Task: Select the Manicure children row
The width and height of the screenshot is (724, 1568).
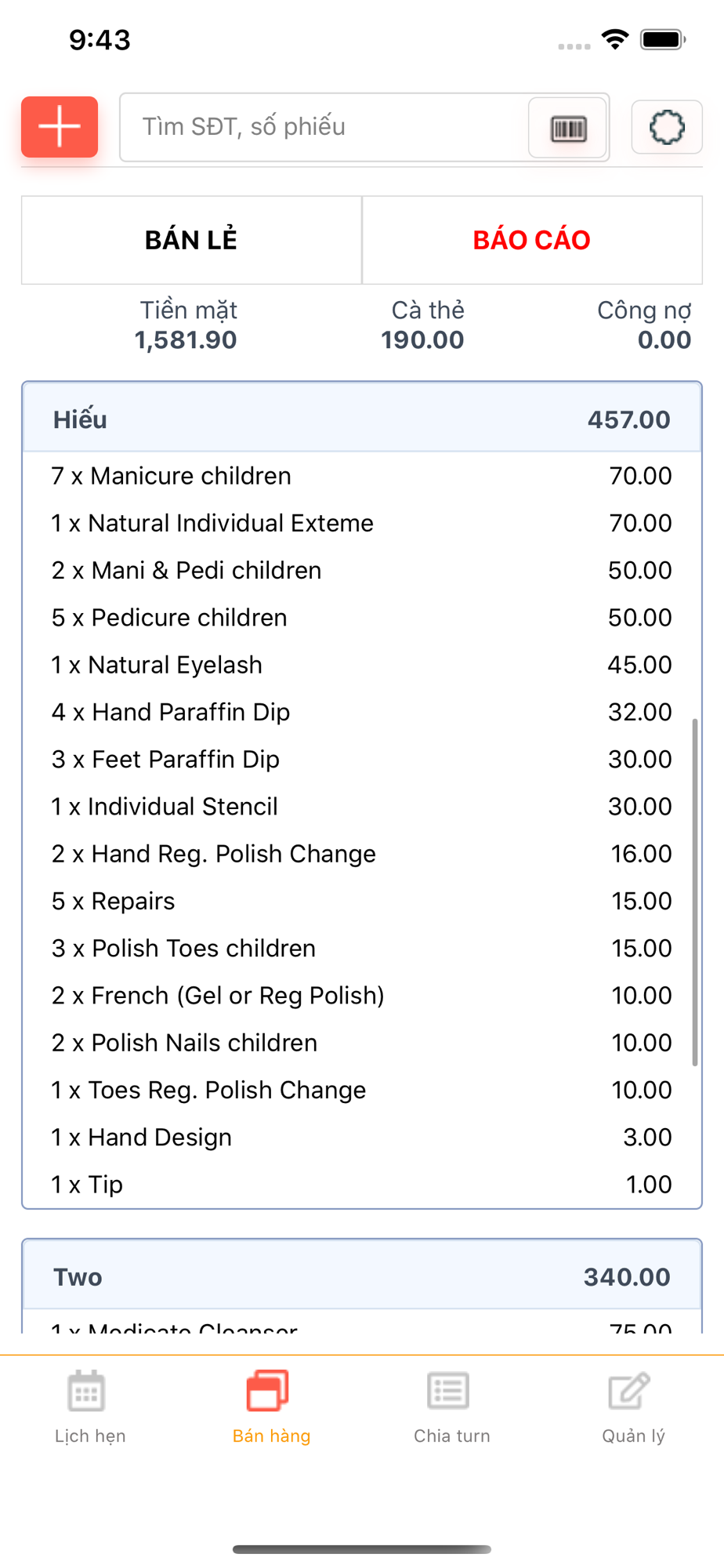Action: point(361,476)
